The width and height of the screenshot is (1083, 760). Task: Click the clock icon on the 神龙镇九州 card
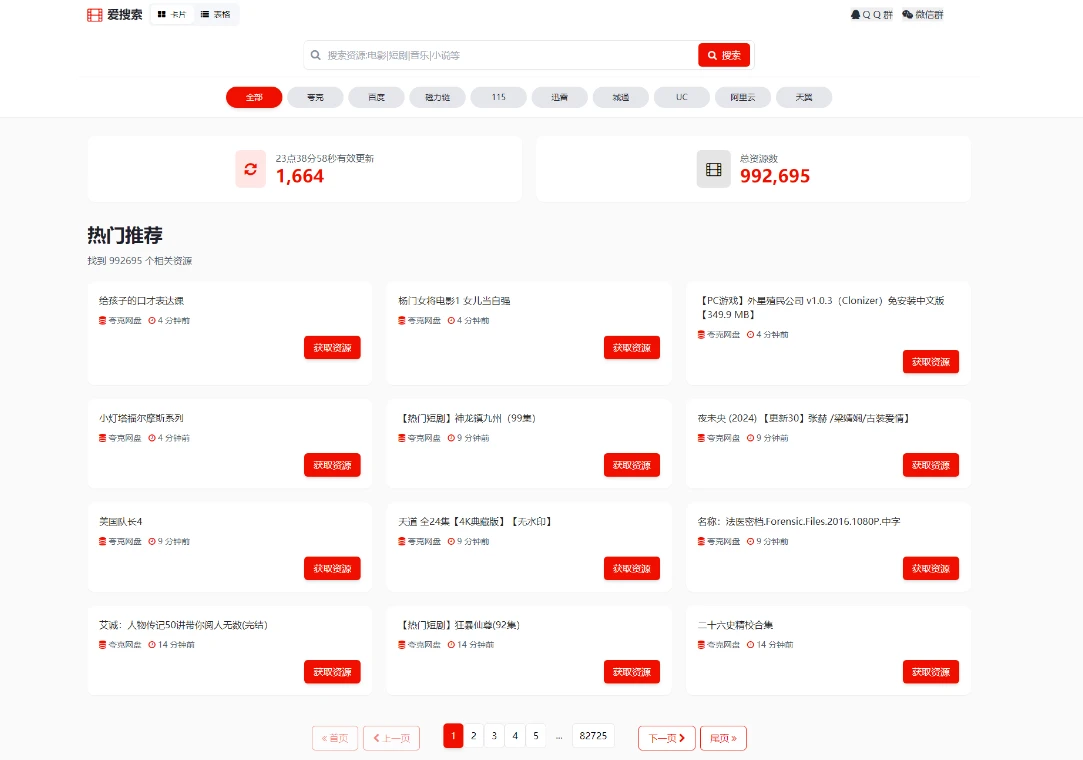(x=451, y=438)
